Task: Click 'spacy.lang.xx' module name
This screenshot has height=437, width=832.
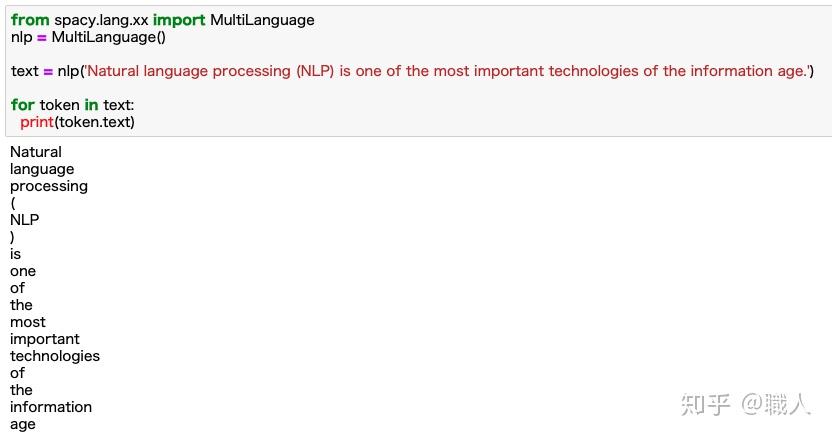Action: pyautogui.click(x=101, y=20)
